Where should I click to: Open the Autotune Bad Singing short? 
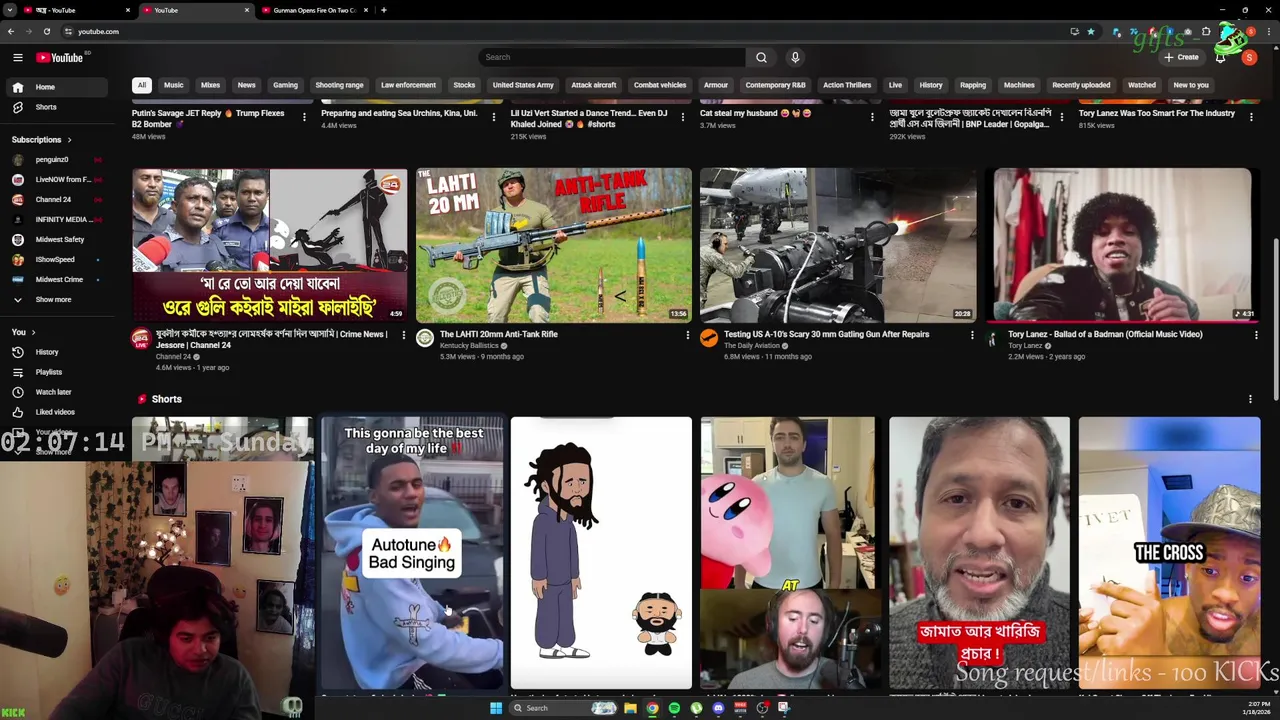412,552
